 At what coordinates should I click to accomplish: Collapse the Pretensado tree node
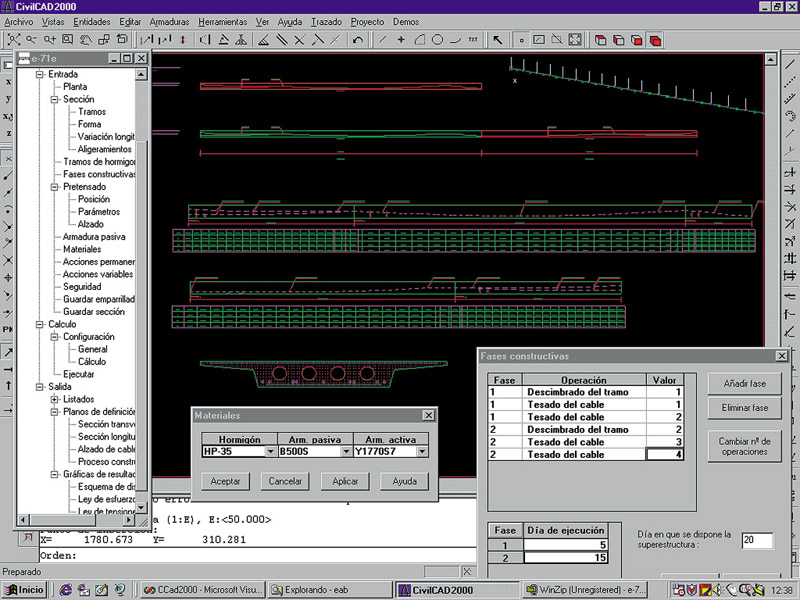(x=56, y=187)
